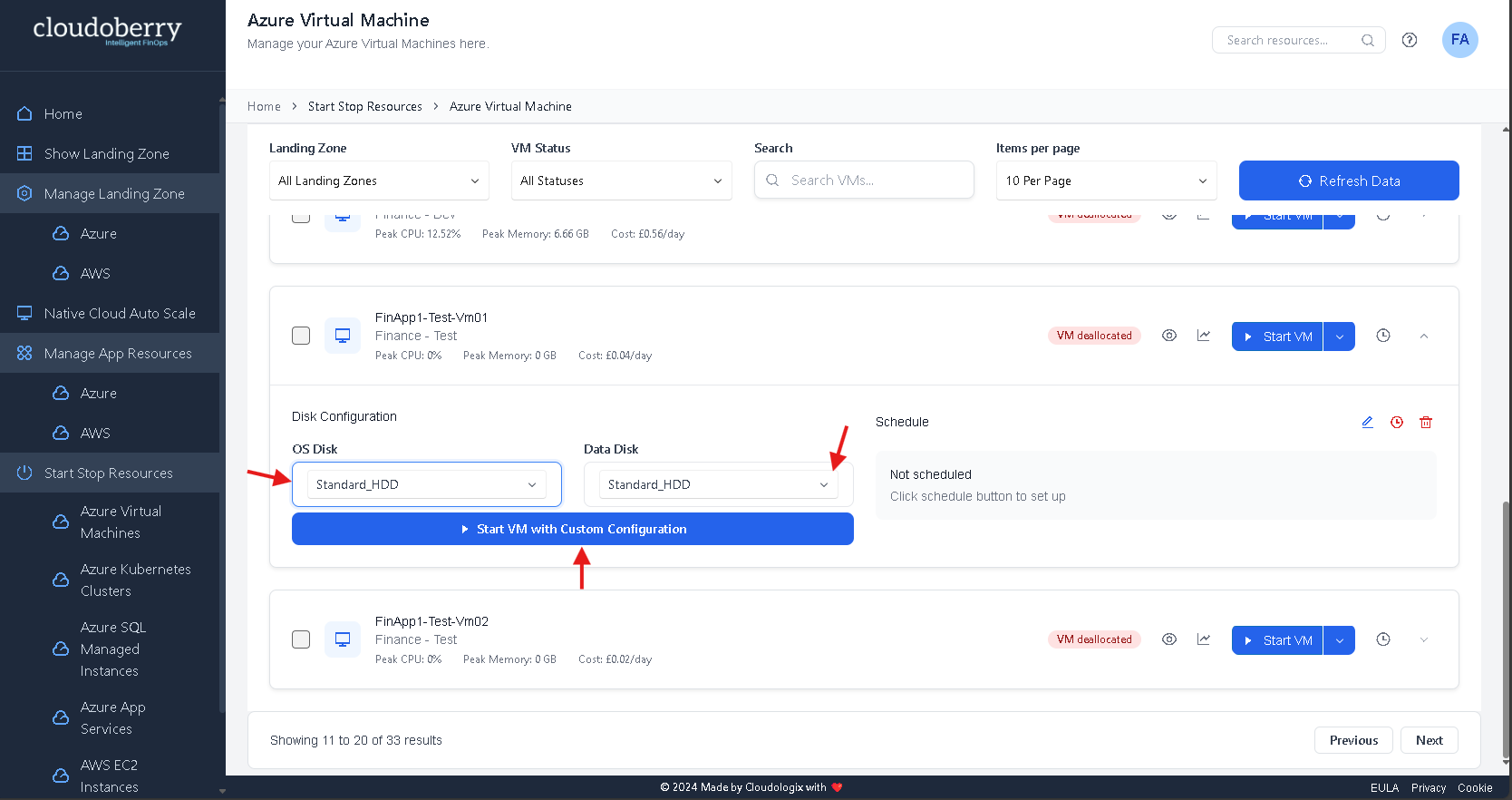
Task: Open the Privacy footer link
Action: click(1429, 787)
